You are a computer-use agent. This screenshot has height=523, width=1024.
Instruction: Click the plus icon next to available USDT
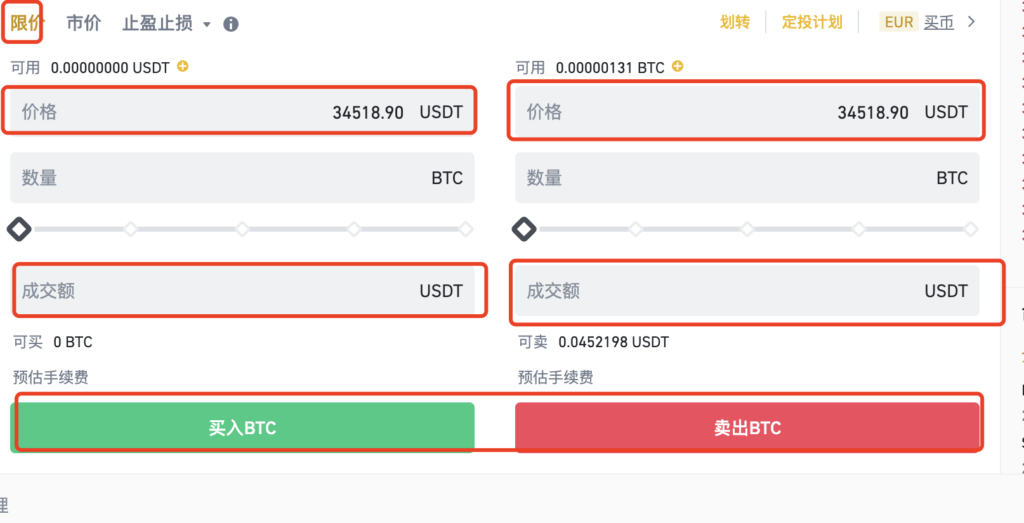184,66
